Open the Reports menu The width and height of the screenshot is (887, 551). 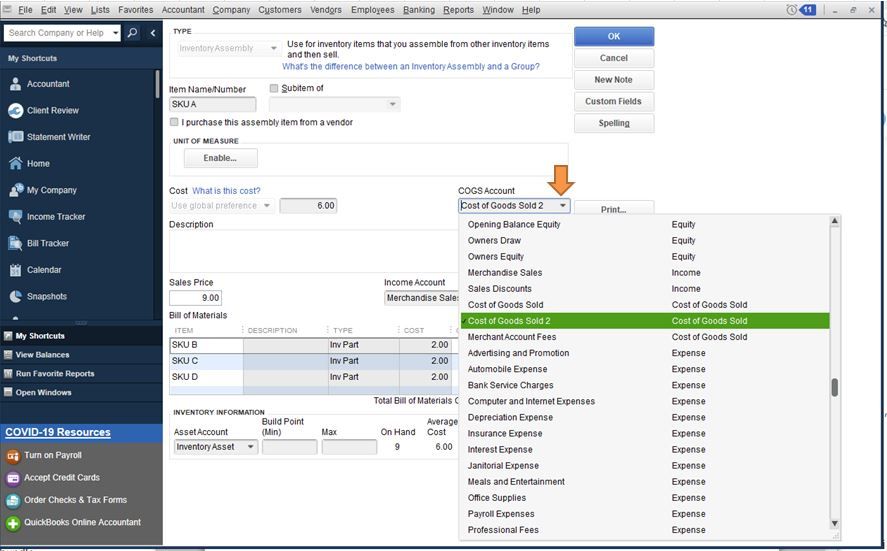click(x=459, y=10)
